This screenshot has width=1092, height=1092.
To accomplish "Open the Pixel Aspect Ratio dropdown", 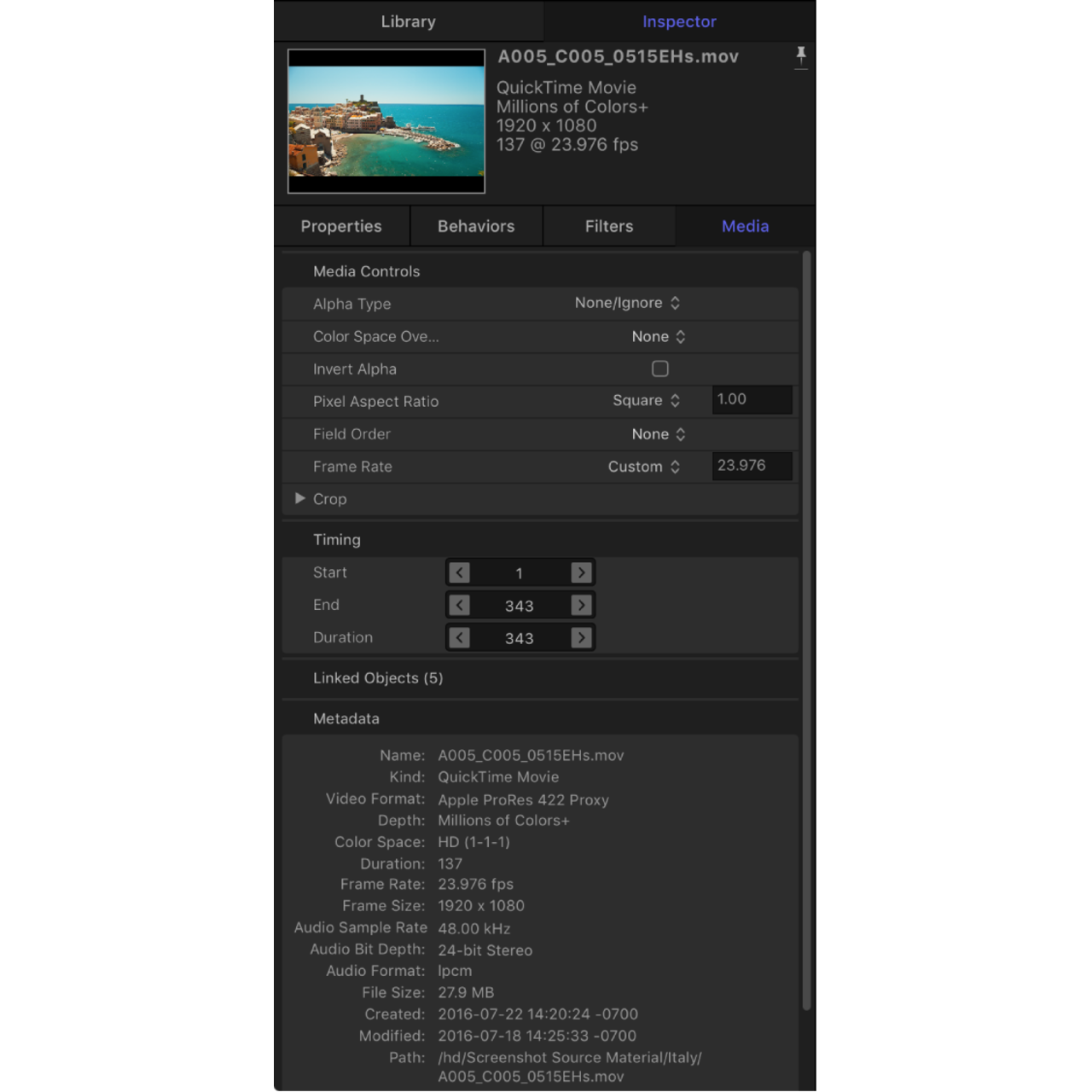I will tap(645, 400).
